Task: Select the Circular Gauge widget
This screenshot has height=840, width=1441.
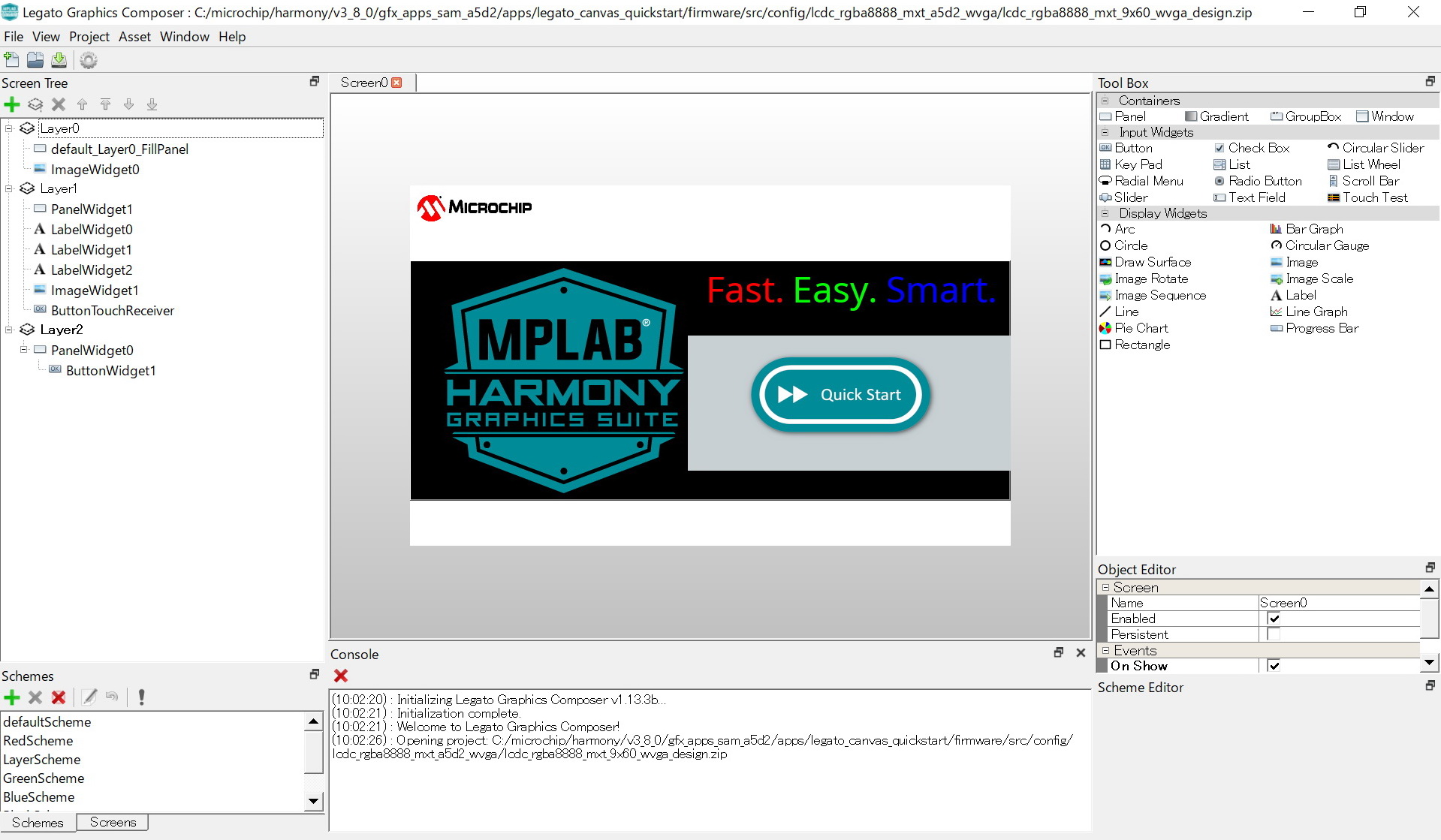Action: [1319, 245]
